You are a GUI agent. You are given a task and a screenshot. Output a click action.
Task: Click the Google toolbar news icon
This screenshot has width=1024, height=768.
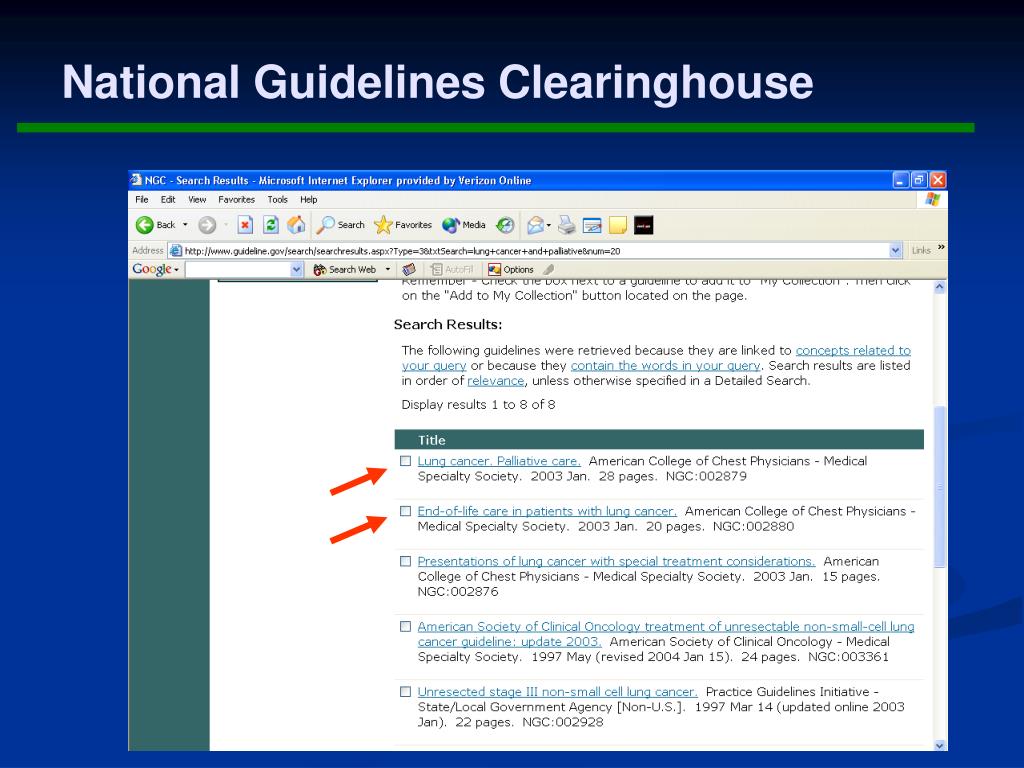(409, 270)
